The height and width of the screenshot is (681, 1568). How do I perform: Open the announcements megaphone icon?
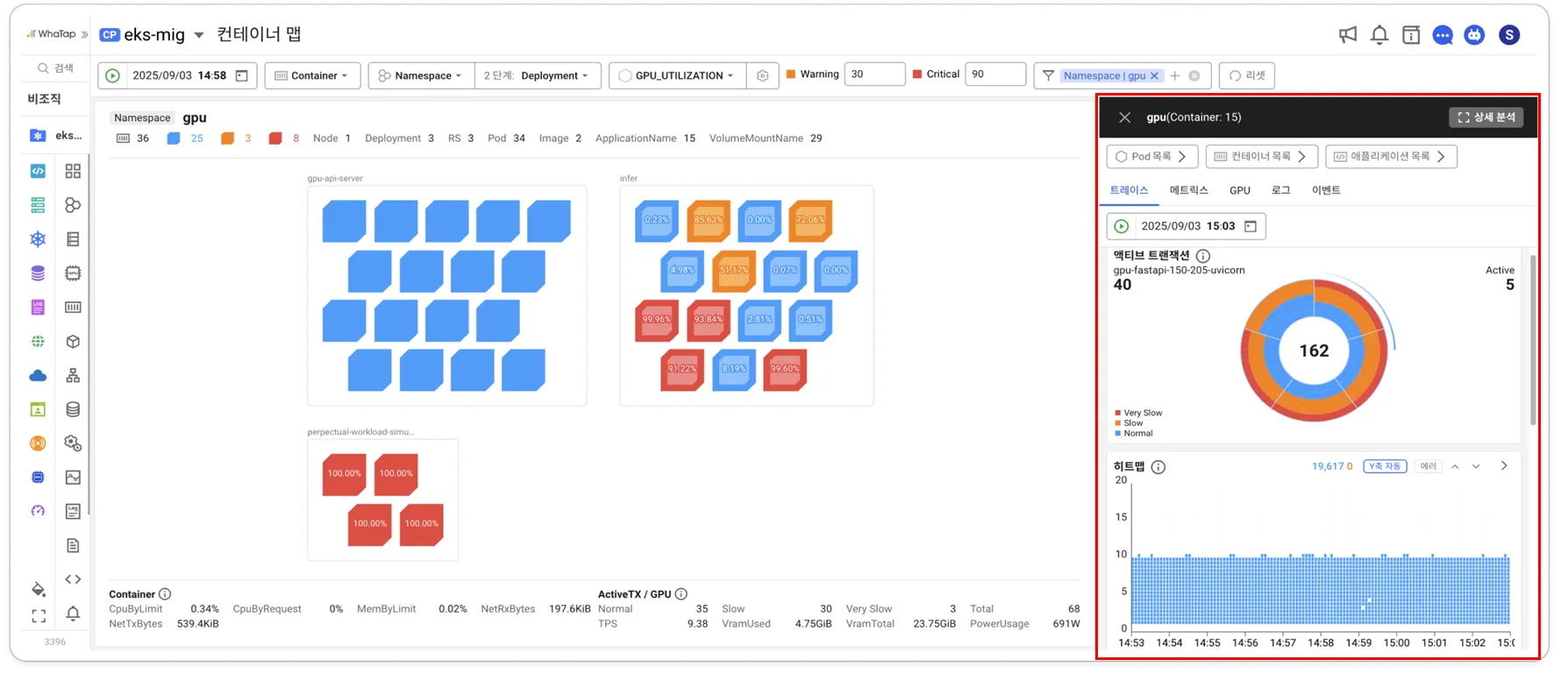[1348, 35]
